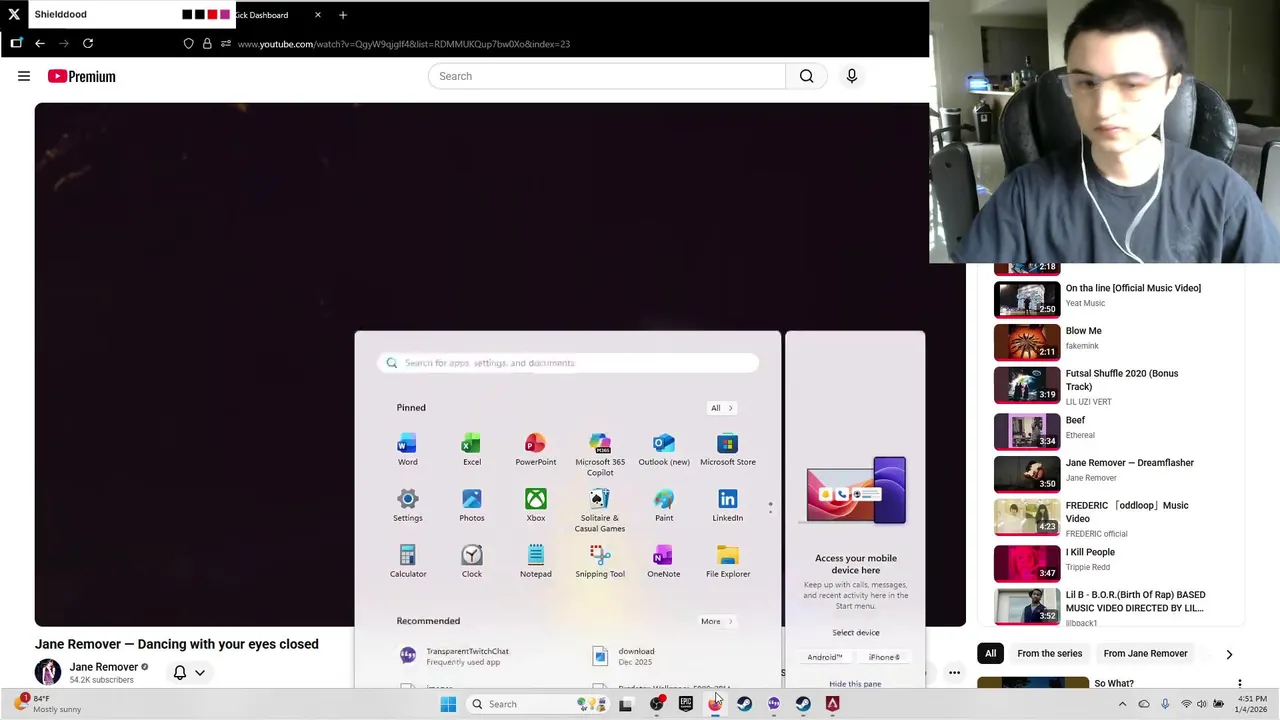
Task: Open File Explorer from Start menu
Action: [x=727, y=562]
